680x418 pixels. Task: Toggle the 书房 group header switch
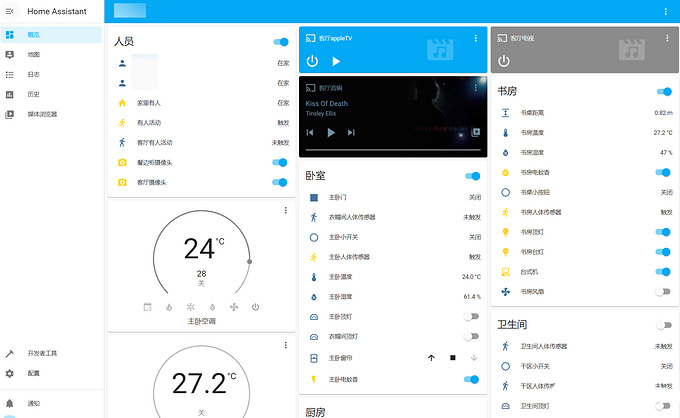pyautogui.click(x=664, y=91)
